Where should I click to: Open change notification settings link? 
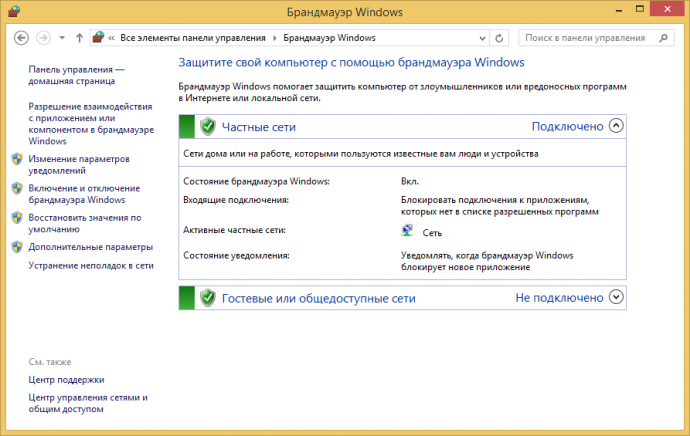tap(79, 165)
